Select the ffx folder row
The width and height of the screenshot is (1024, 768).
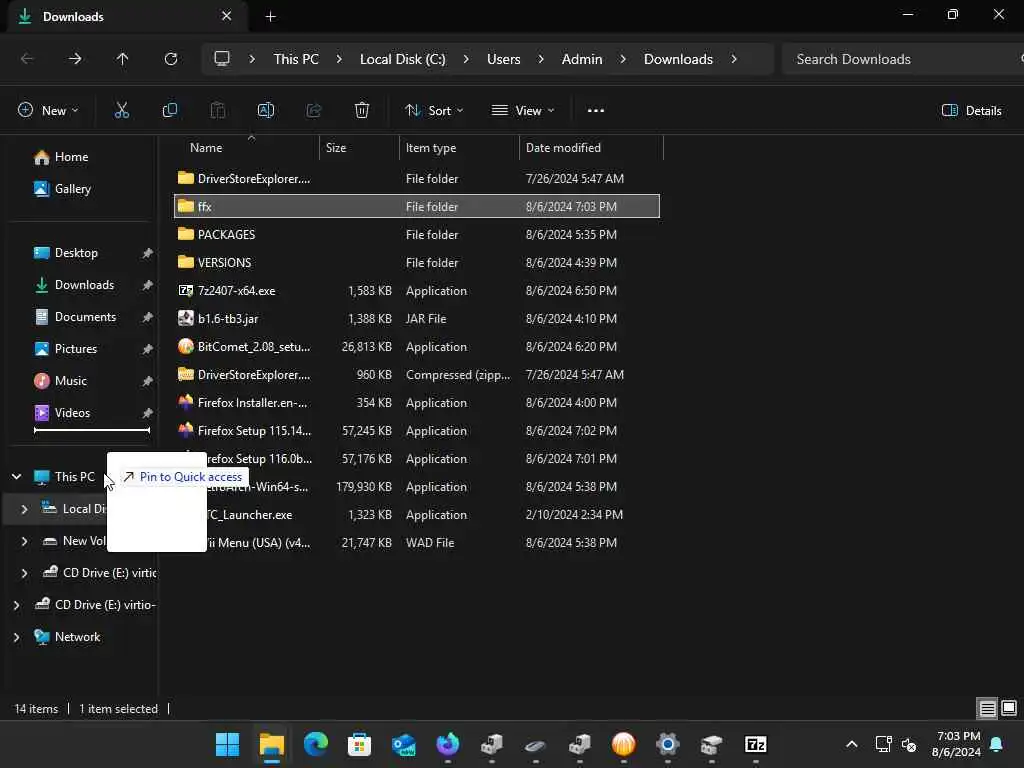pyautogui.click(x=417, y=206)
